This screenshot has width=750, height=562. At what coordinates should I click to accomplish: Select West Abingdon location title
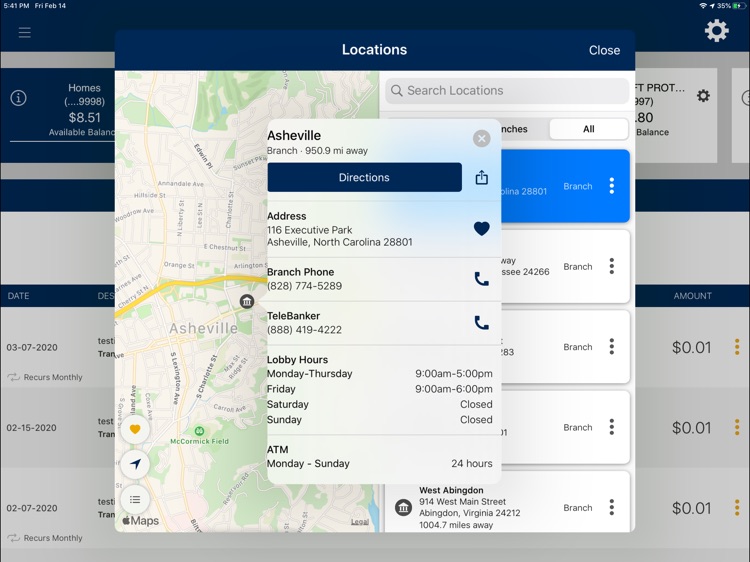(x=451, y=490)
